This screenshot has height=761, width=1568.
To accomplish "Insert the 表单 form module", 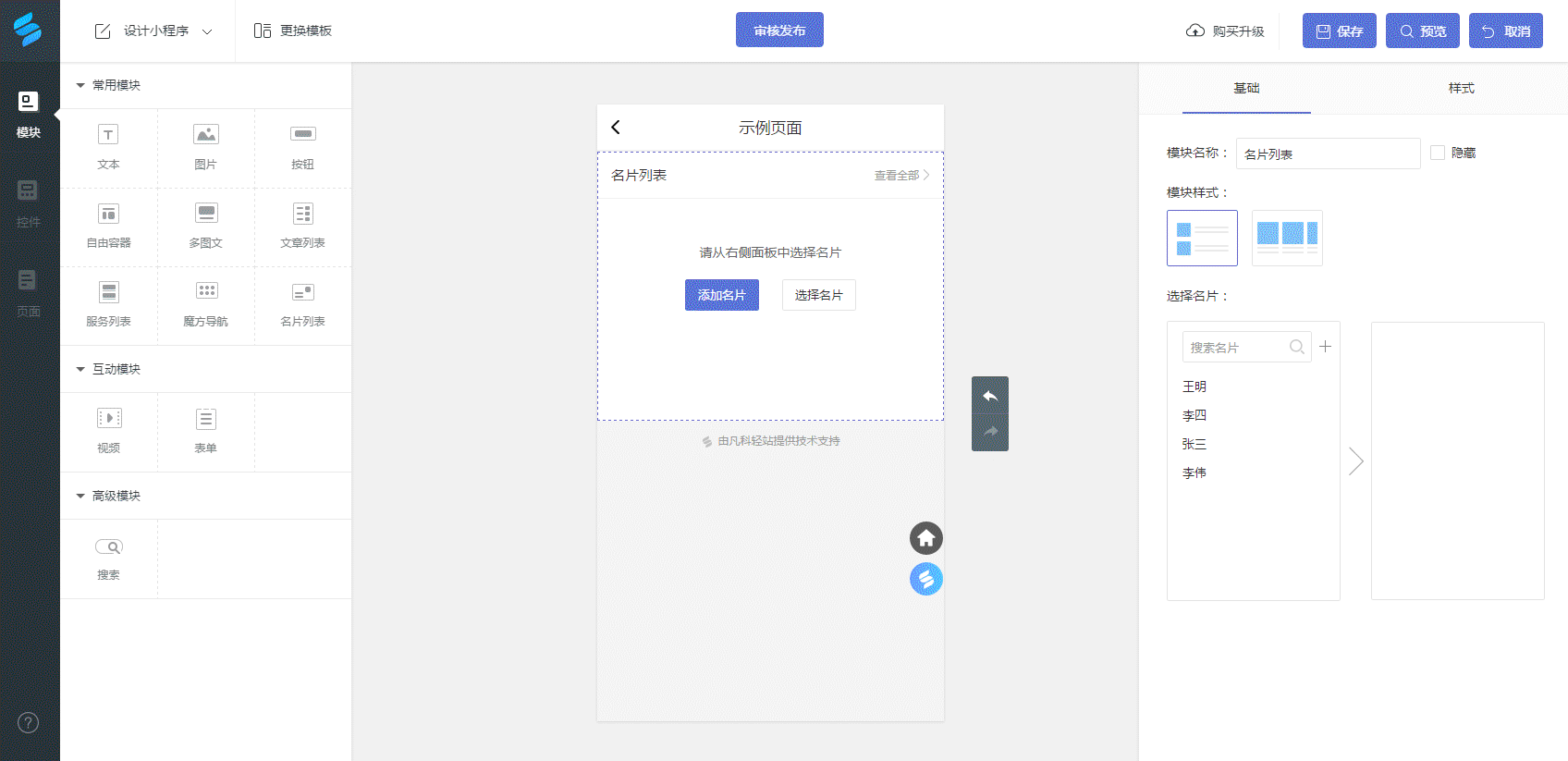I will tap(205, 432).
